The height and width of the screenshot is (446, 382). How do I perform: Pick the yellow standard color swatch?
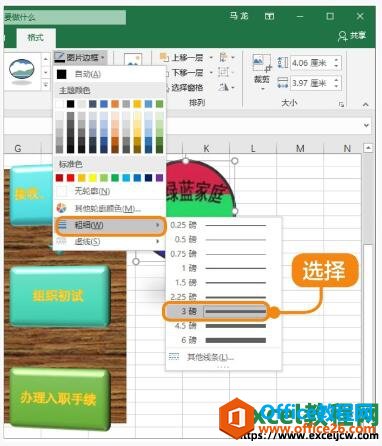(93, 178)
